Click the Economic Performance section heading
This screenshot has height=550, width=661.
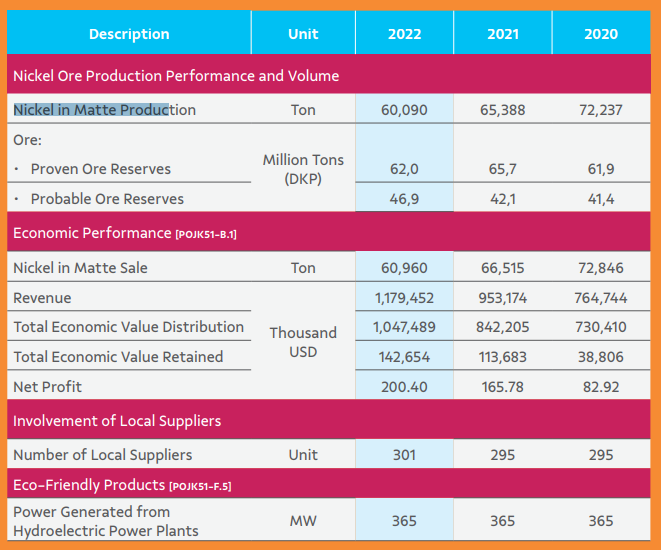pyautogui.click(x=92, y=233)
